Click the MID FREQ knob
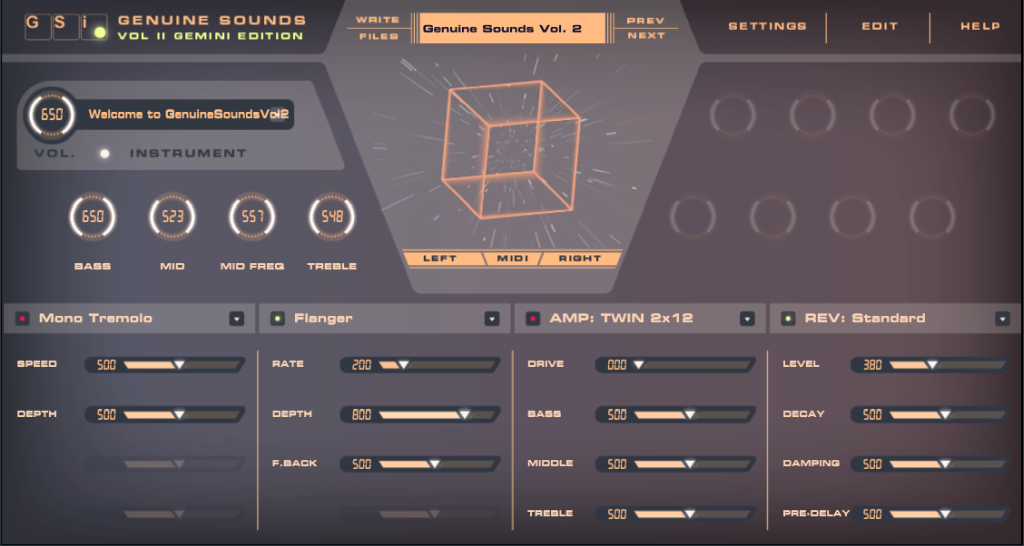This screenshot has height=546, width=1024. tap(252, 215)
